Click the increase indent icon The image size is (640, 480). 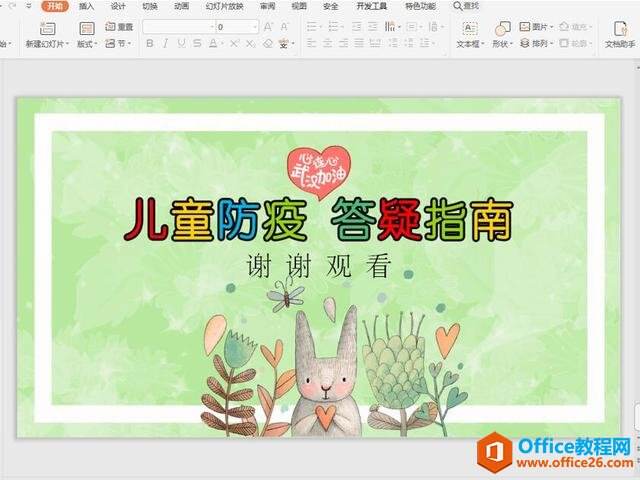pyautogui.click(x=373, y=27)
